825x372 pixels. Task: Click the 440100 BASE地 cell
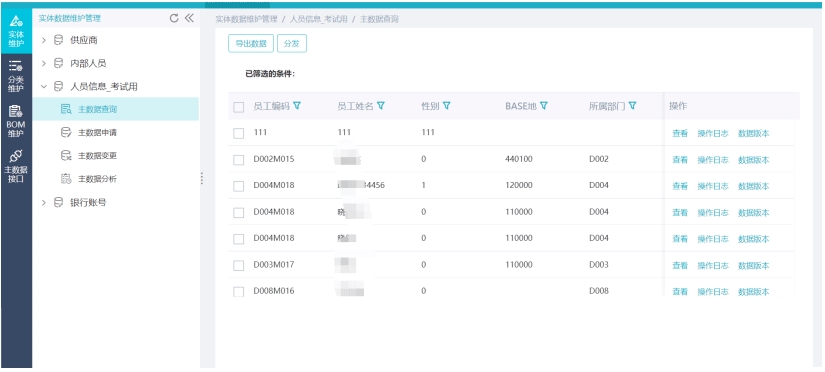(x=519, y=159)
